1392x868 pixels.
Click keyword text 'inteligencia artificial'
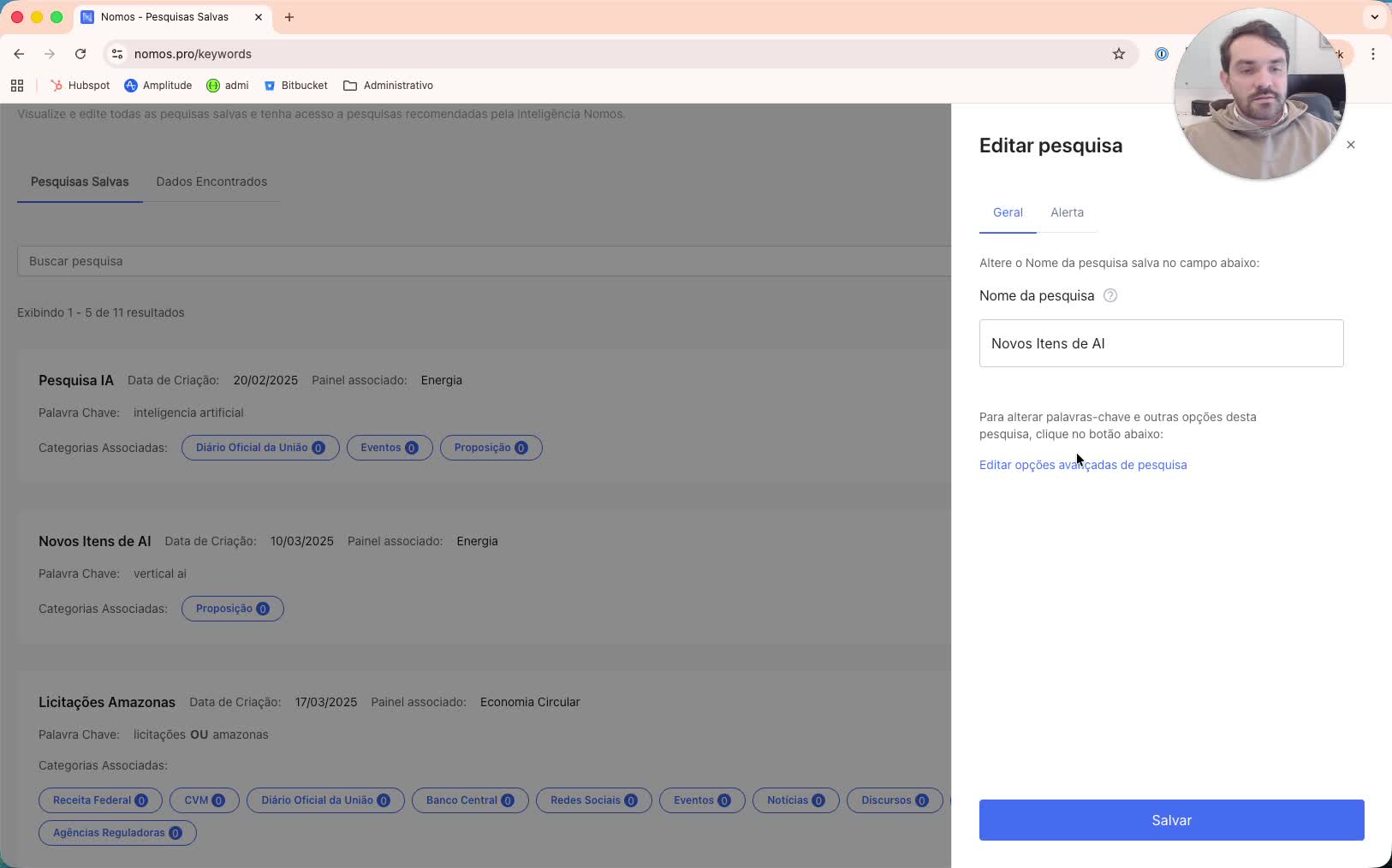pos(188,413)
